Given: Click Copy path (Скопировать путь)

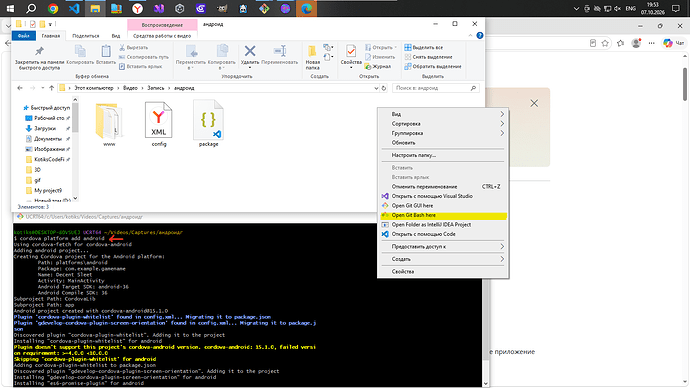Looking at the screenshot, I should [x=144, y=57].
